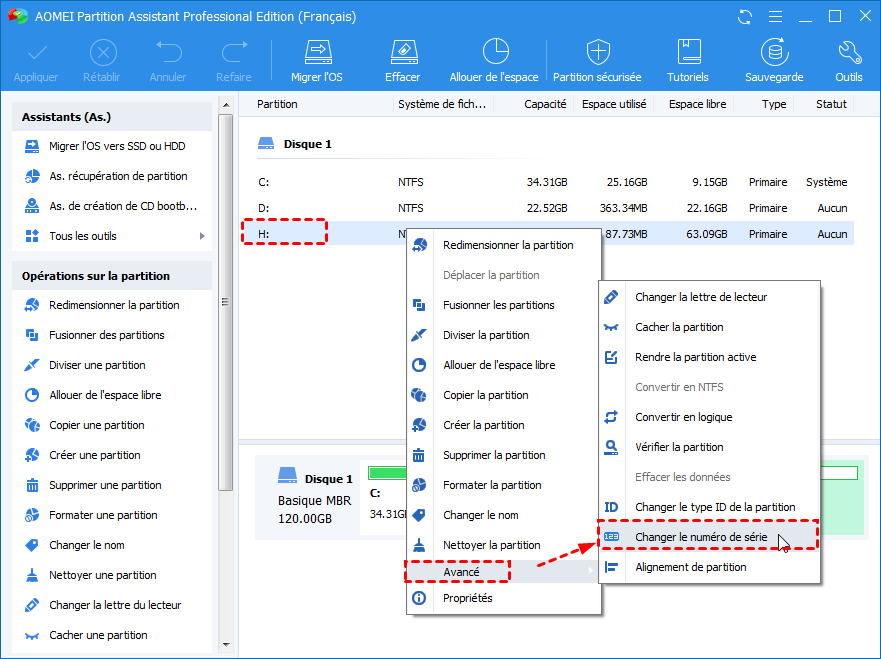
Task: Click the Annuler undo arrow
Action: click(168, 53)
